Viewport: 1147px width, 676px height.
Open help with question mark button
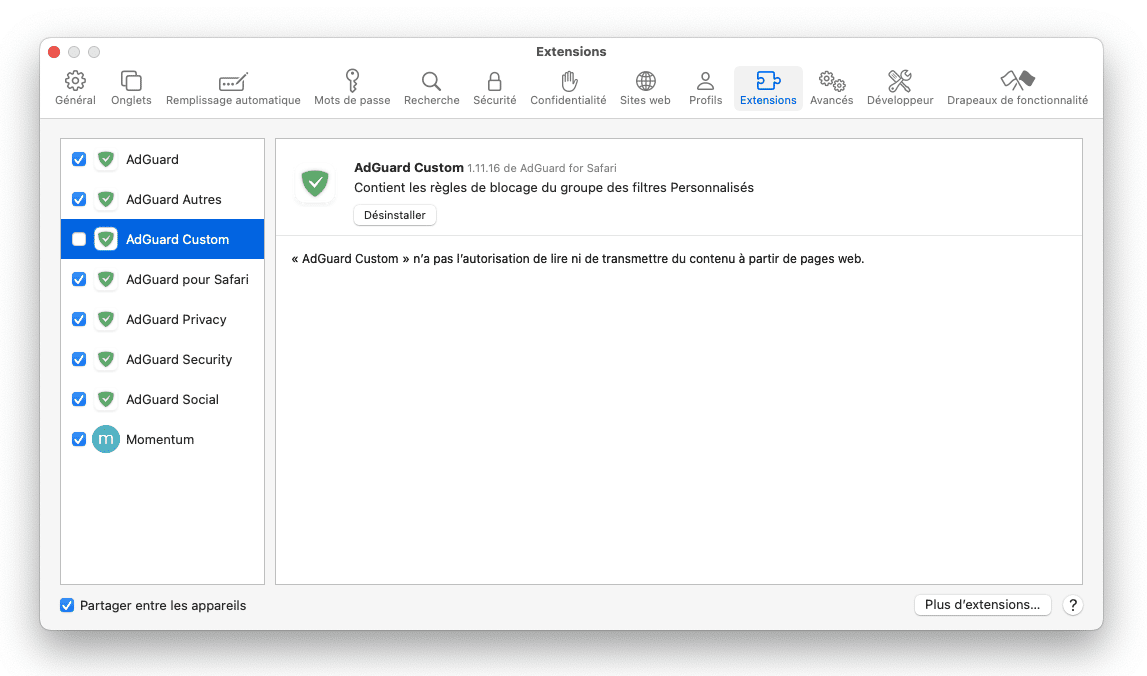pyautogui.click(x=1072, y=605)
